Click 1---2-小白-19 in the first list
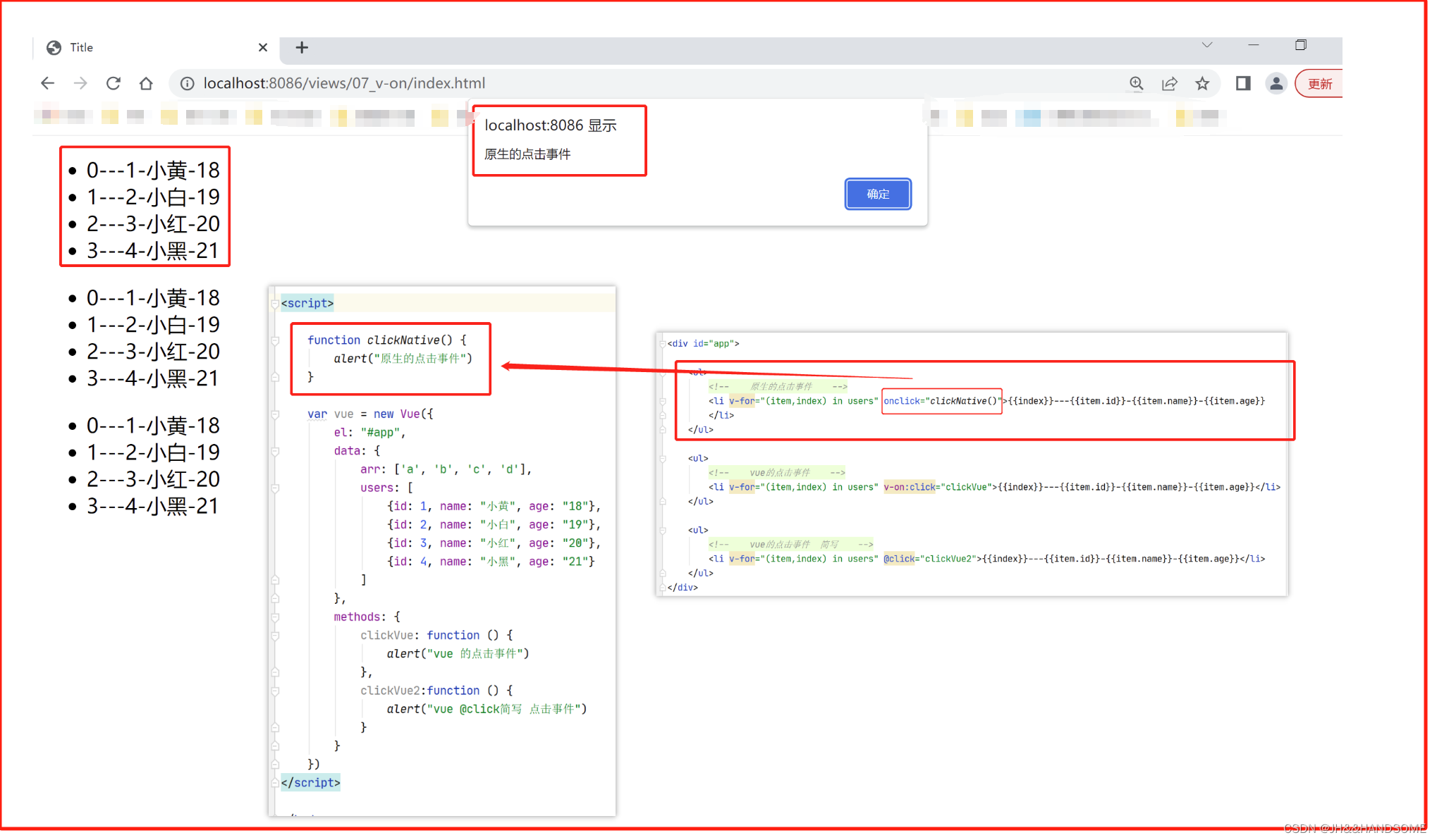 [x=152, y=197]
